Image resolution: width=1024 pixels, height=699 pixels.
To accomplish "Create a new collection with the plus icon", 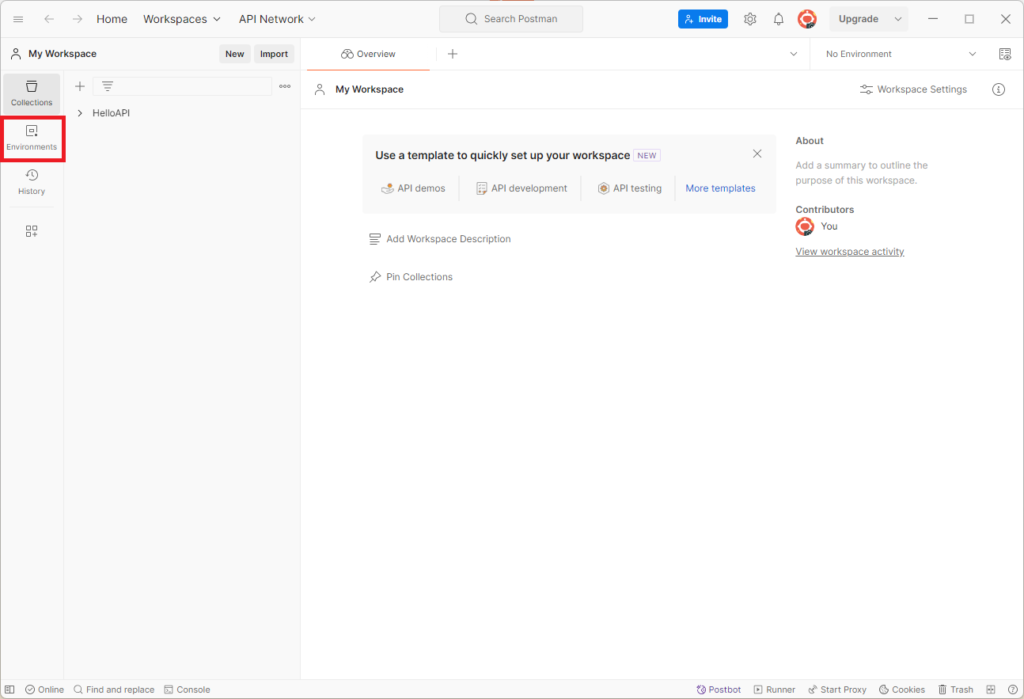I will (x=80, y=86).
